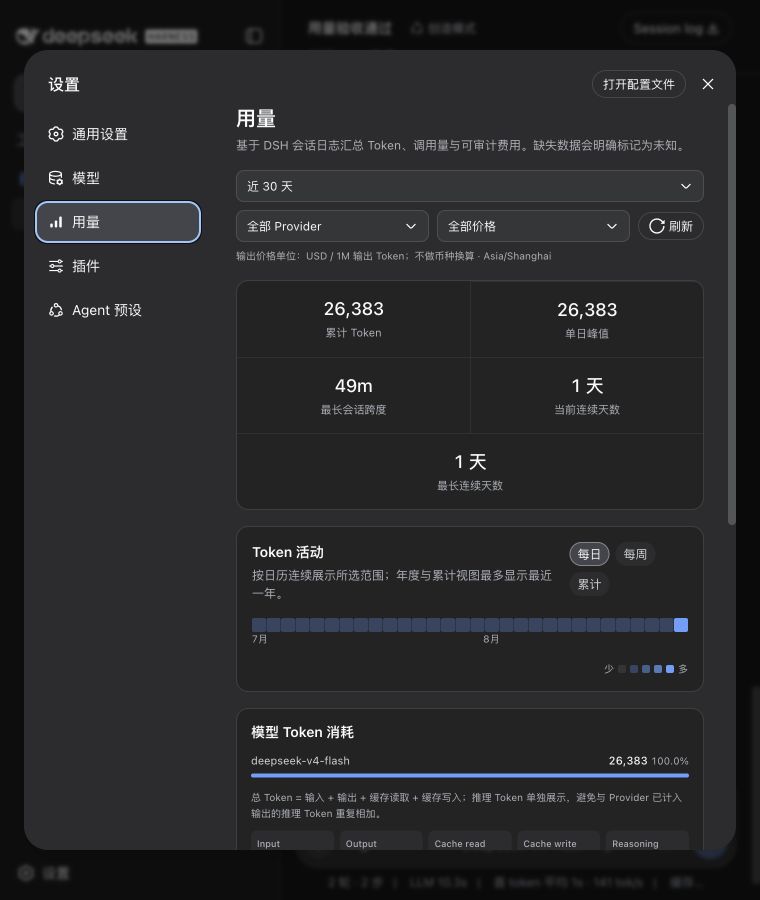
Task: Click the 最长连续天数 stat card
Action: pos(470,471)
